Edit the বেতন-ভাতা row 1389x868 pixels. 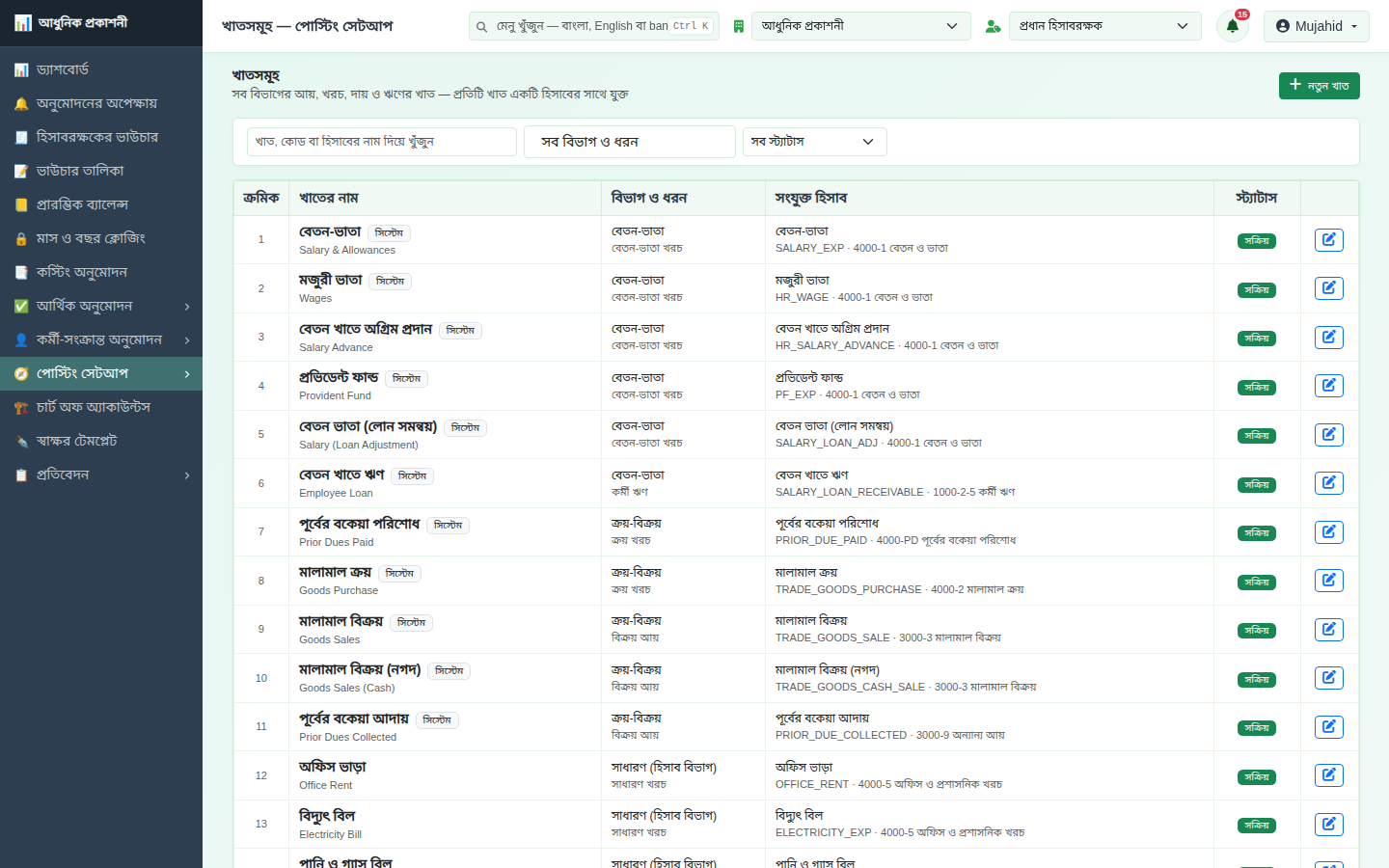point(1328,240)
